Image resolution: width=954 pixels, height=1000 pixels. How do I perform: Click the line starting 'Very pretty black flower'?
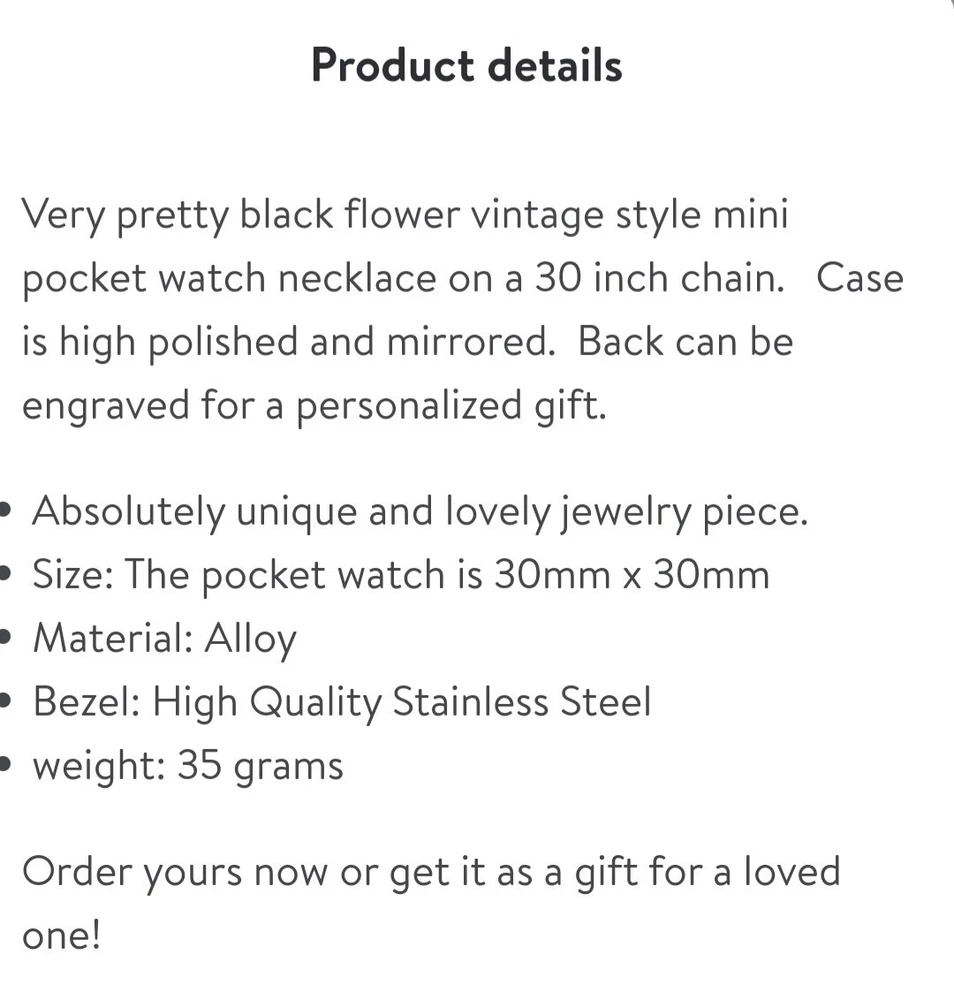point(405,215)
